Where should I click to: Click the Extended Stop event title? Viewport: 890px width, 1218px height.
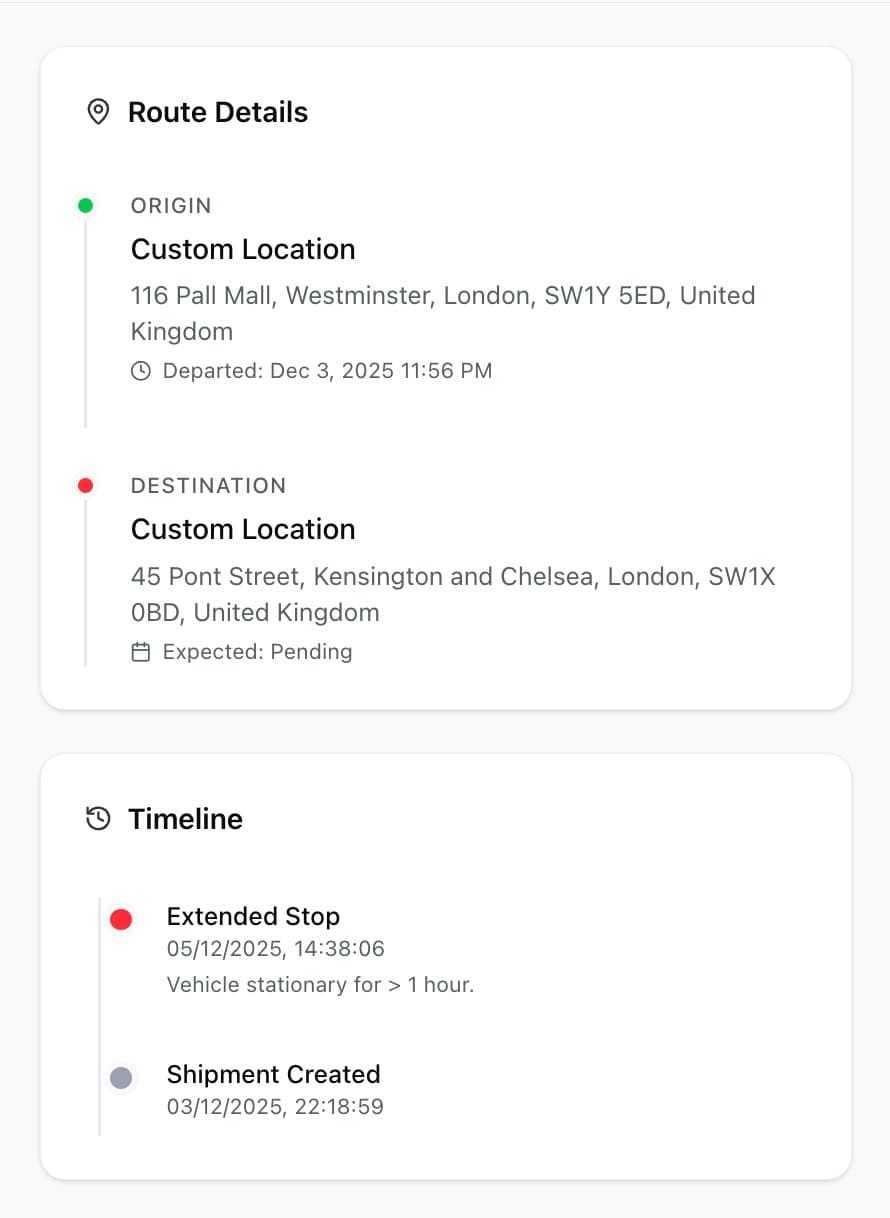[253, 916]
